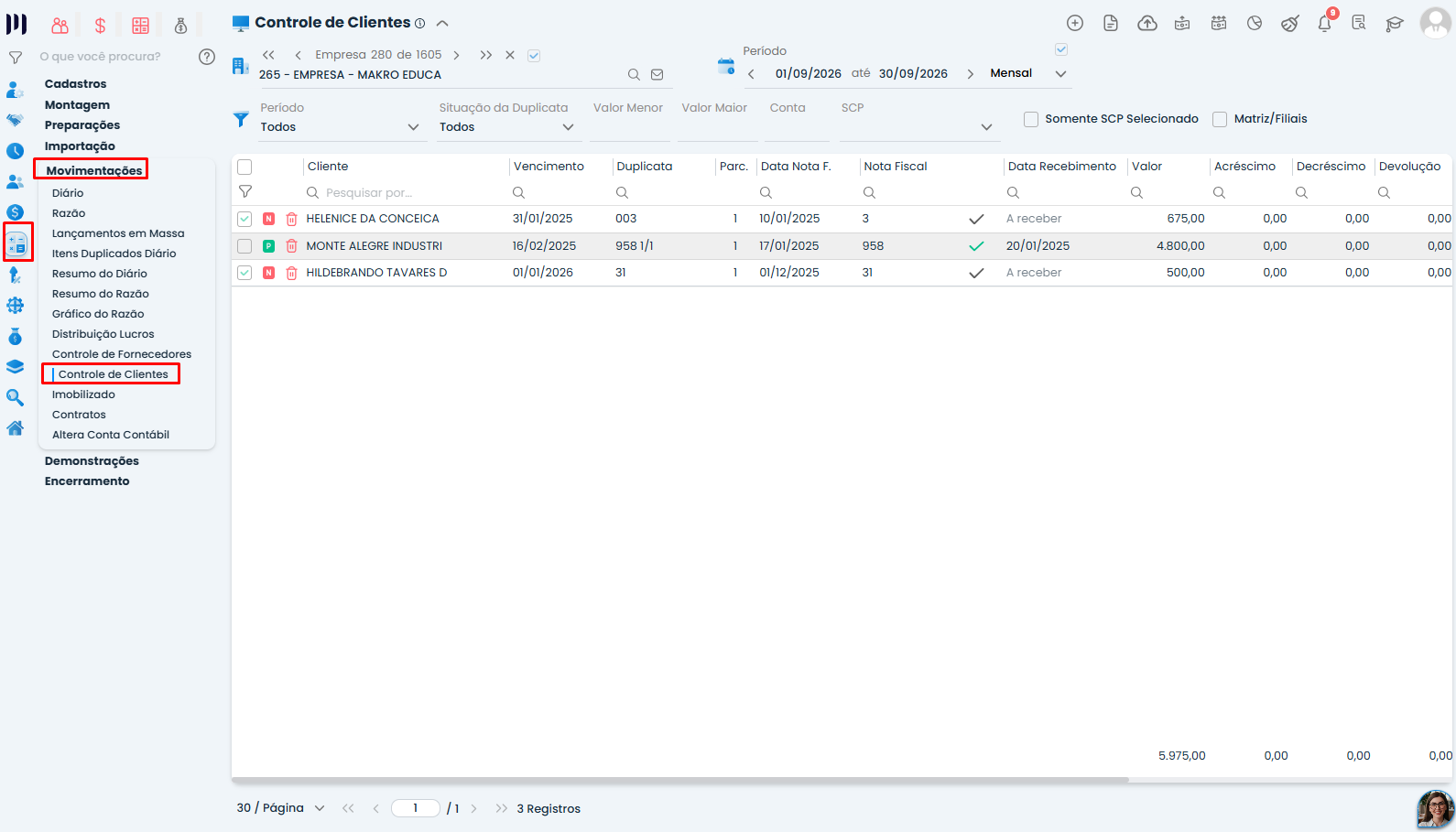Open the chat assistant avatar in bottom corner
1456x832 pixels.
click(x=1435, y=809)
